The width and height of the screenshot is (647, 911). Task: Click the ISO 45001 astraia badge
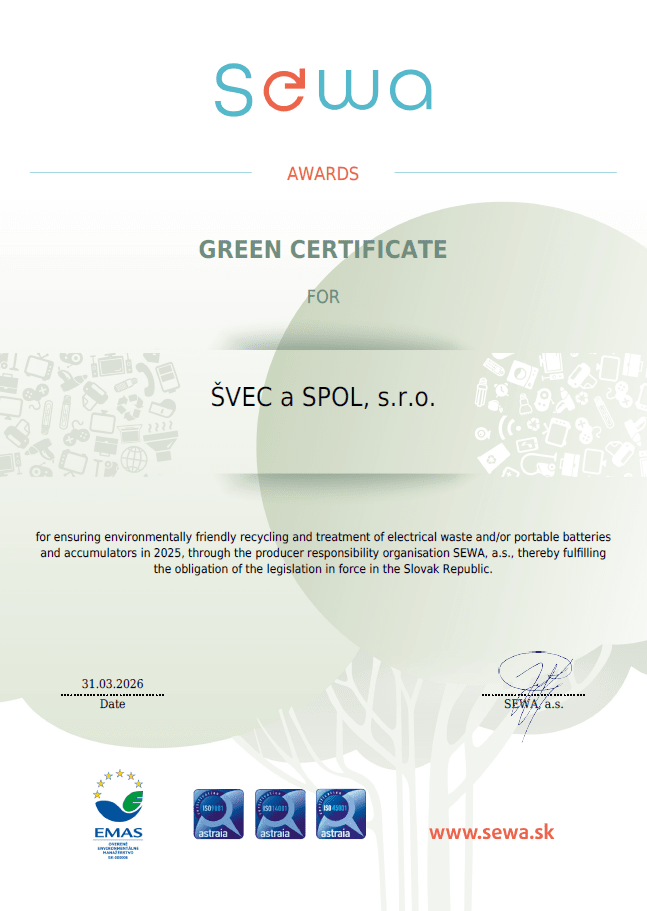click(x=340, y=814)
